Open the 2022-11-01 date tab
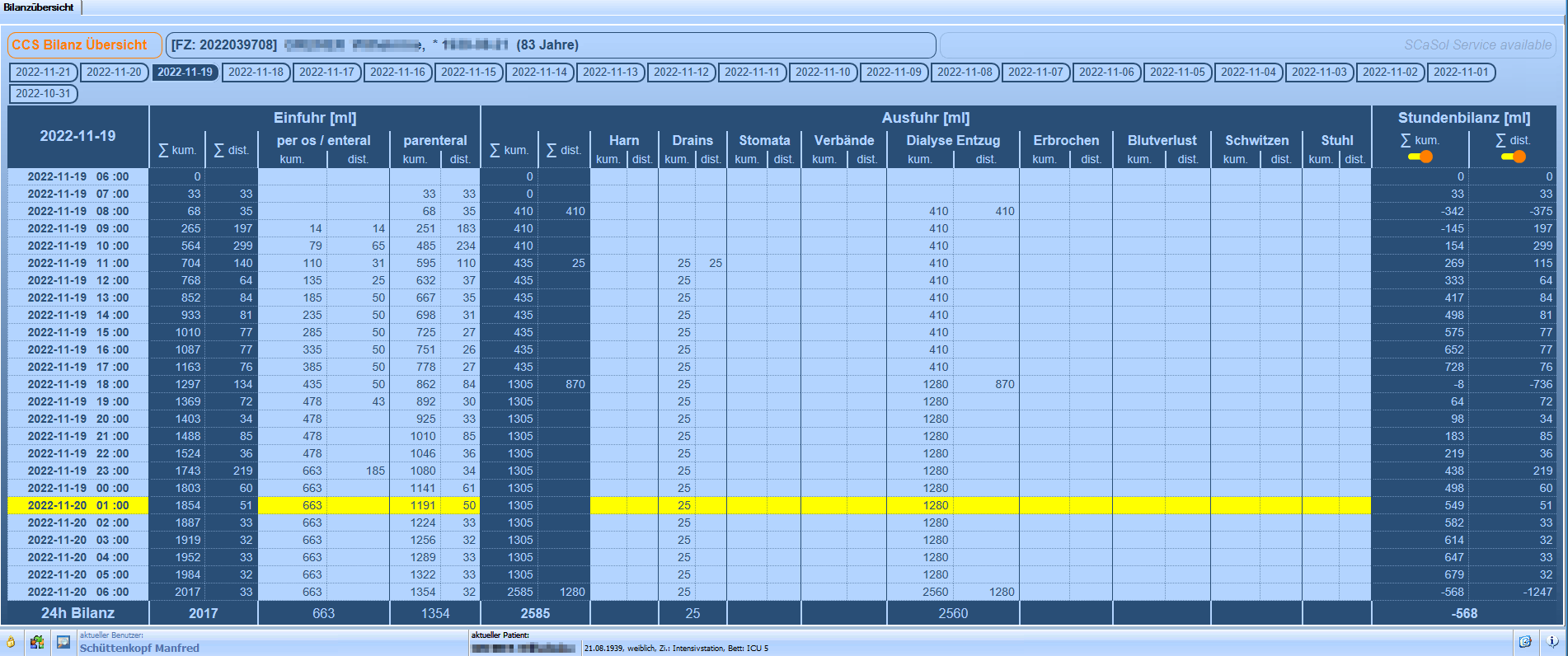Image resolution: width=1568 pixels, height=656 pixels. point(1461,73)
